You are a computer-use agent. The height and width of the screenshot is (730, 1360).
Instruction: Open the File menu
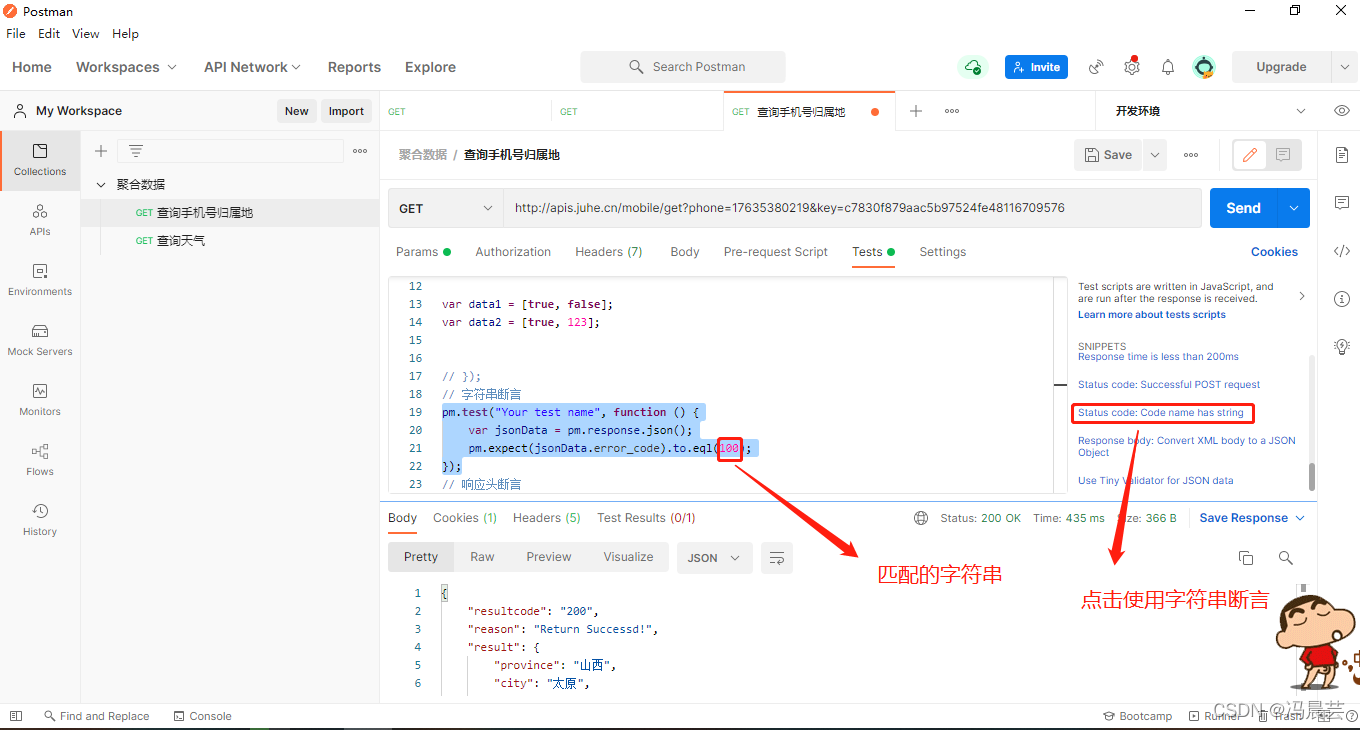pyautogui.click(x=16, y=33)
